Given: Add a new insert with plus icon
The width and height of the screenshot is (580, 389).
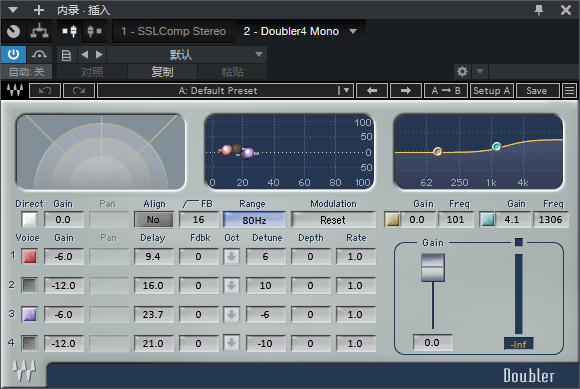Looking at the screenshot, I should (x=38, y=10).
